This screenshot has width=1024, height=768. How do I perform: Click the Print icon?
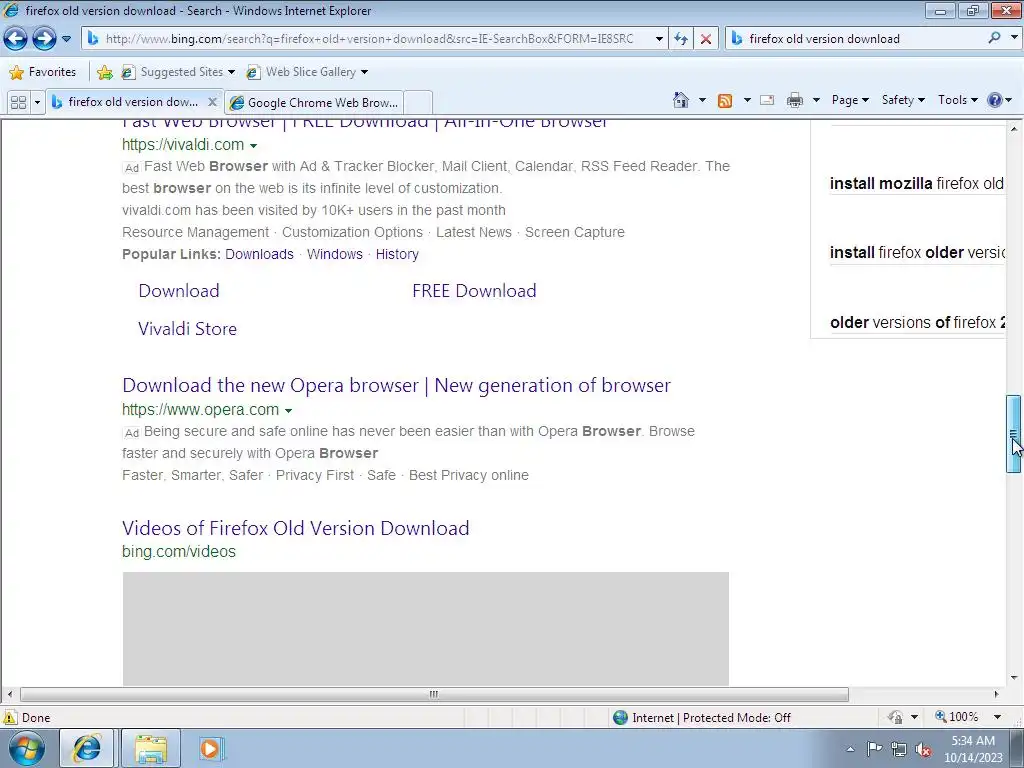795,100
